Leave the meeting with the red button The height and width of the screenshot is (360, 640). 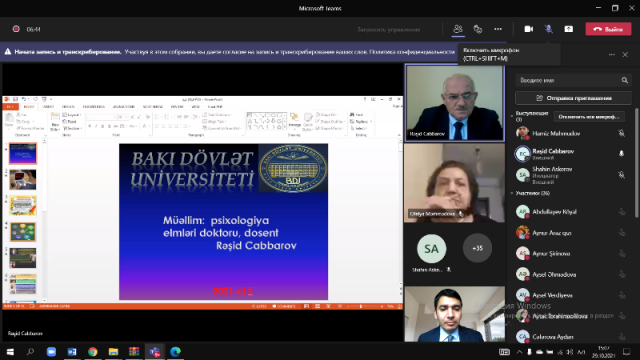608,29
